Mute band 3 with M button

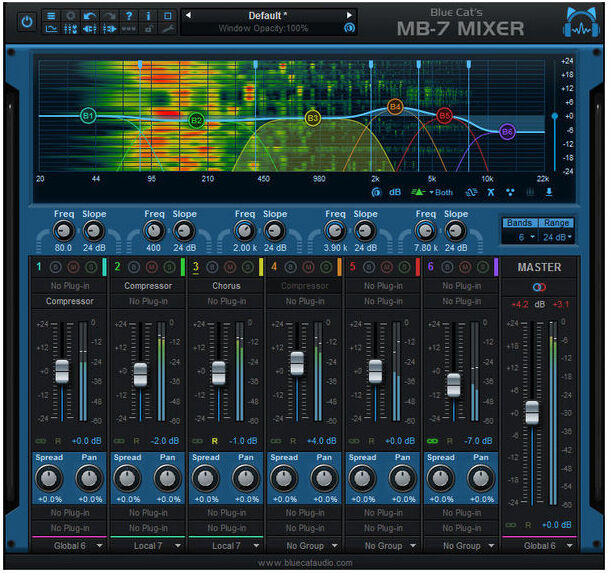(230, 267)
